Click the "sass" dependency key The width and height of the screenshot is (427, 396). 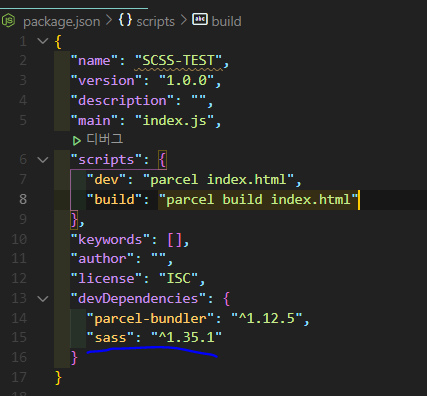click(110, 338)
